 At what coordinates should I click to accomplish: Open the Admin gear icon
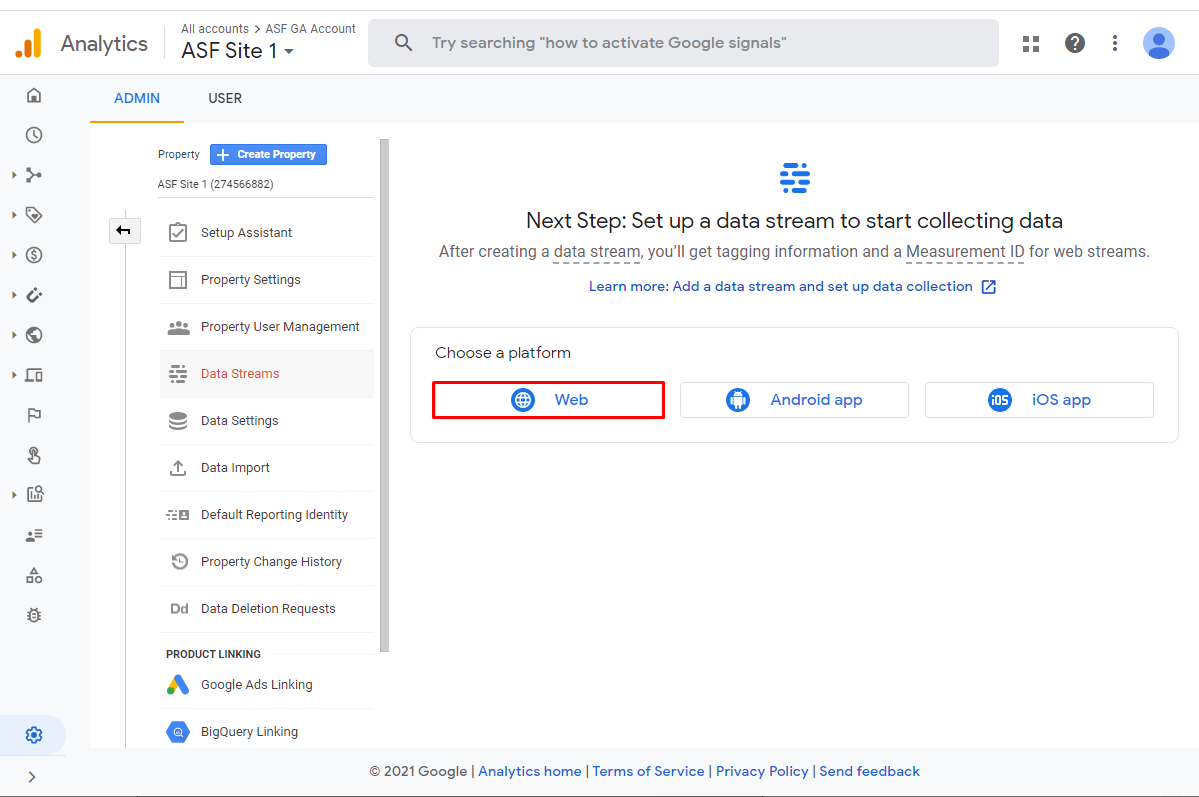[34, 735]
